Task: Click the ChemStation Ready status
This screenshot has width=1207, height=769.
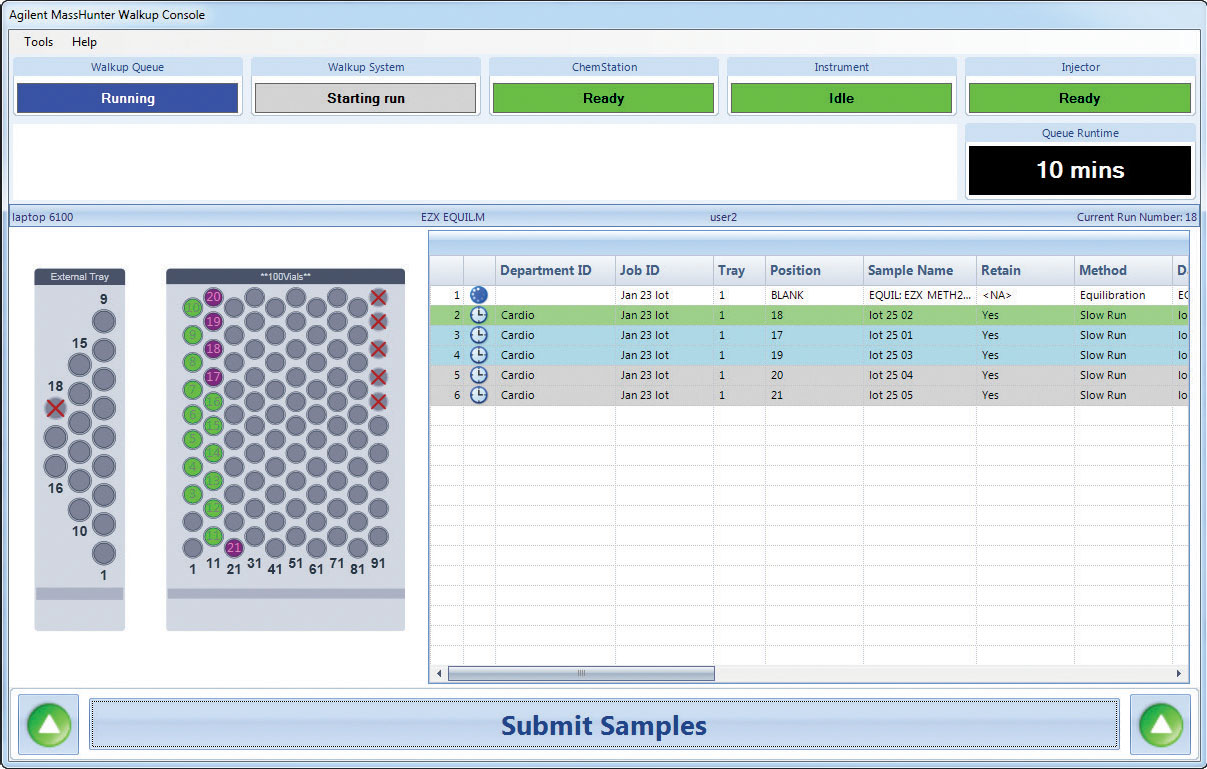Action: coord(604,98)
